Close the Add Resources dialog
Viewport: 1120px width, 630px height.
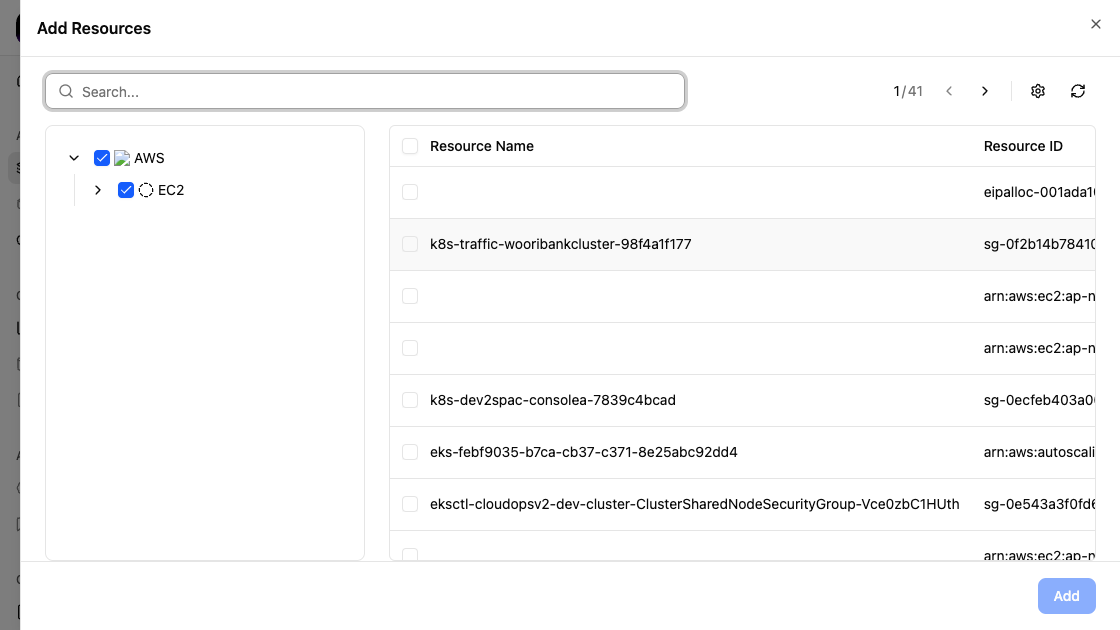[x=1096, y=24]
